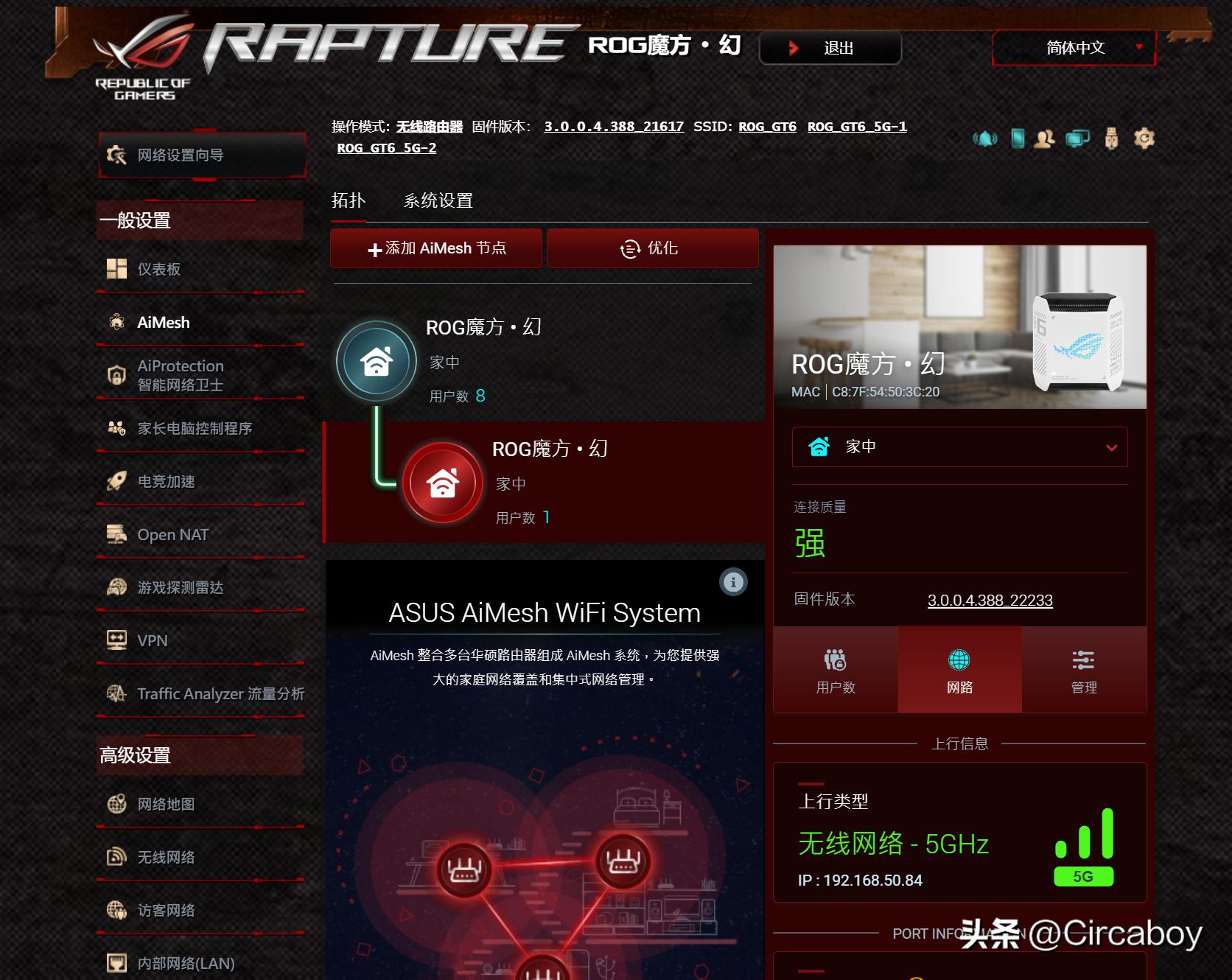Click the ROG_GT6_5G-2 SSID link
The height and width of the screenshot is (980, 1232).
(x=386, y=148)
